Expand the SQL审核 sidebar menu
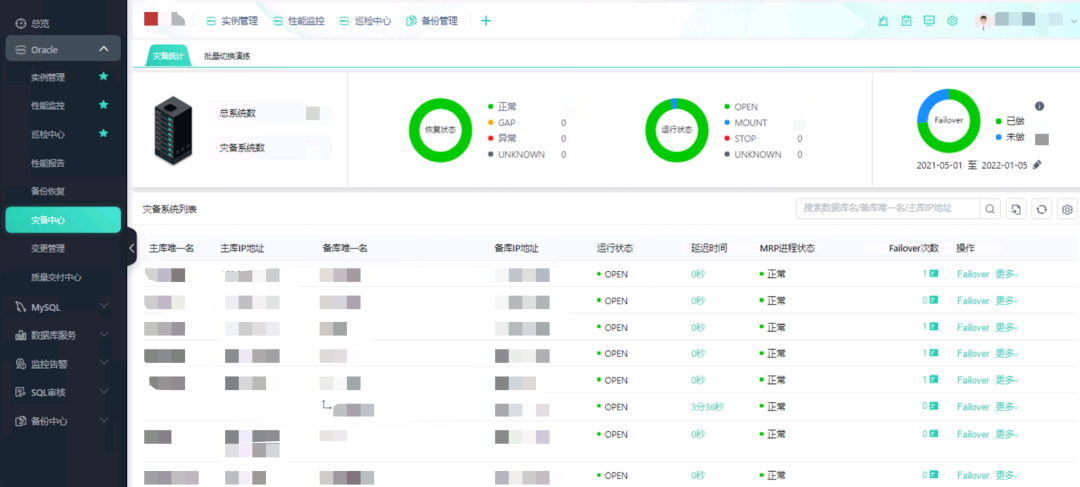Screen dimensions: 1080x487 click(x=104, y=391)
